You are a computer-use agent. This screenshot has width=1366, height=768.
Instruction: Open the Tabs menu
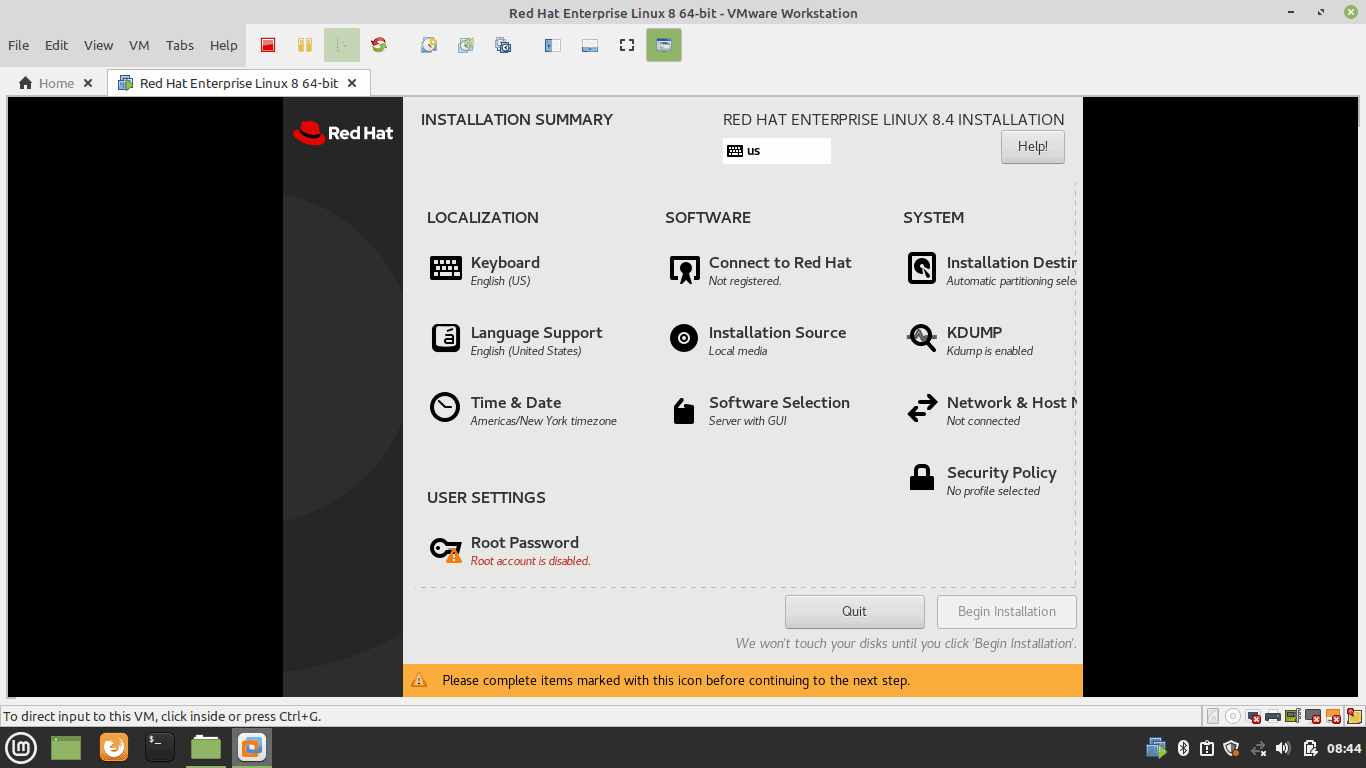(x=180, y=45)
